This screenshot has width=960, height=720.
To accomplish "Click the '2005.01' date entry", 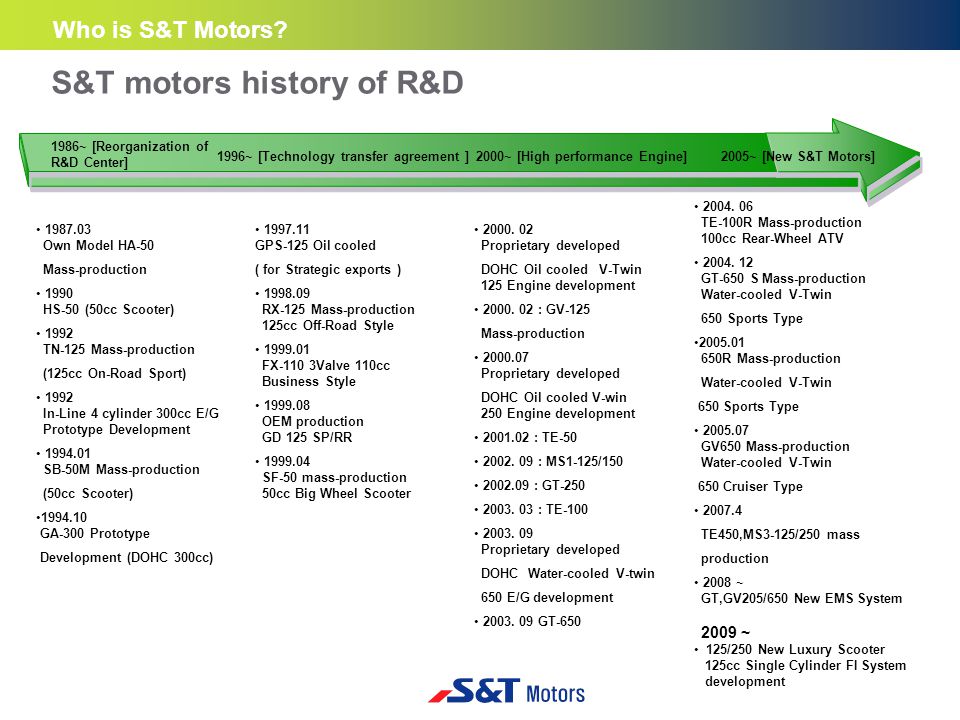I will click(x=722, y=343).
